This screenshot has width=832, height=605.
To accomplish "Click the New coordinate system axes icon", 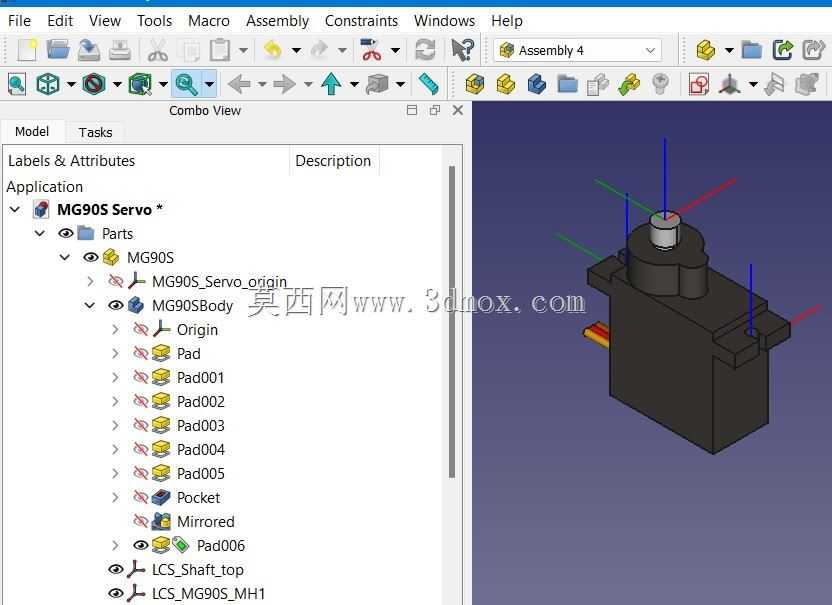I will [x=730, y=84].
